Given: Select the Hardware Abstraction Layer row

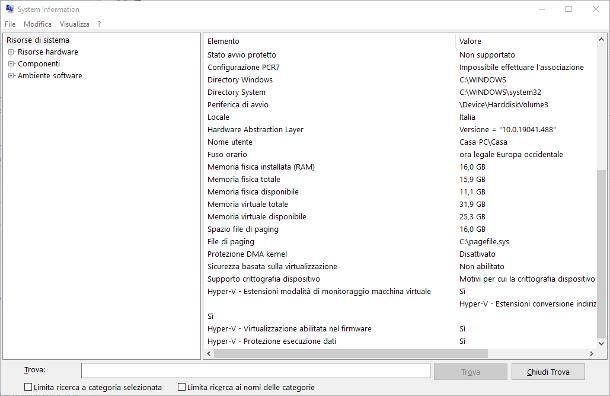Looking at the screenshot, I should 400,130.
